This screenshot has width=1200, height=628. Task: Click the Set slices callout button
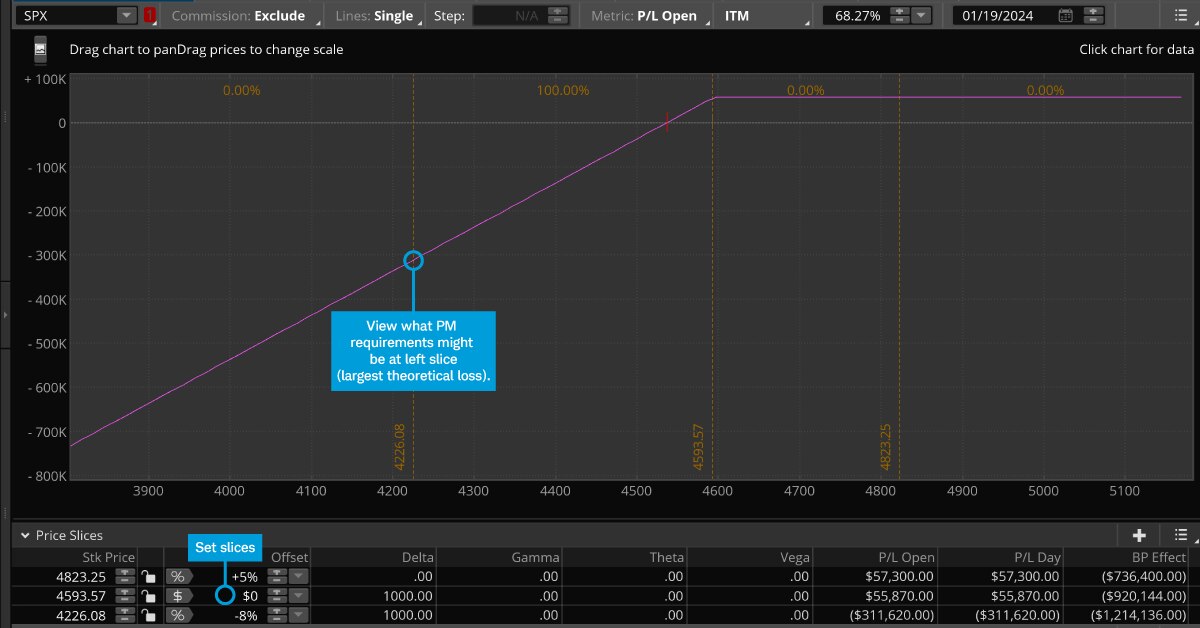[224, 547]
